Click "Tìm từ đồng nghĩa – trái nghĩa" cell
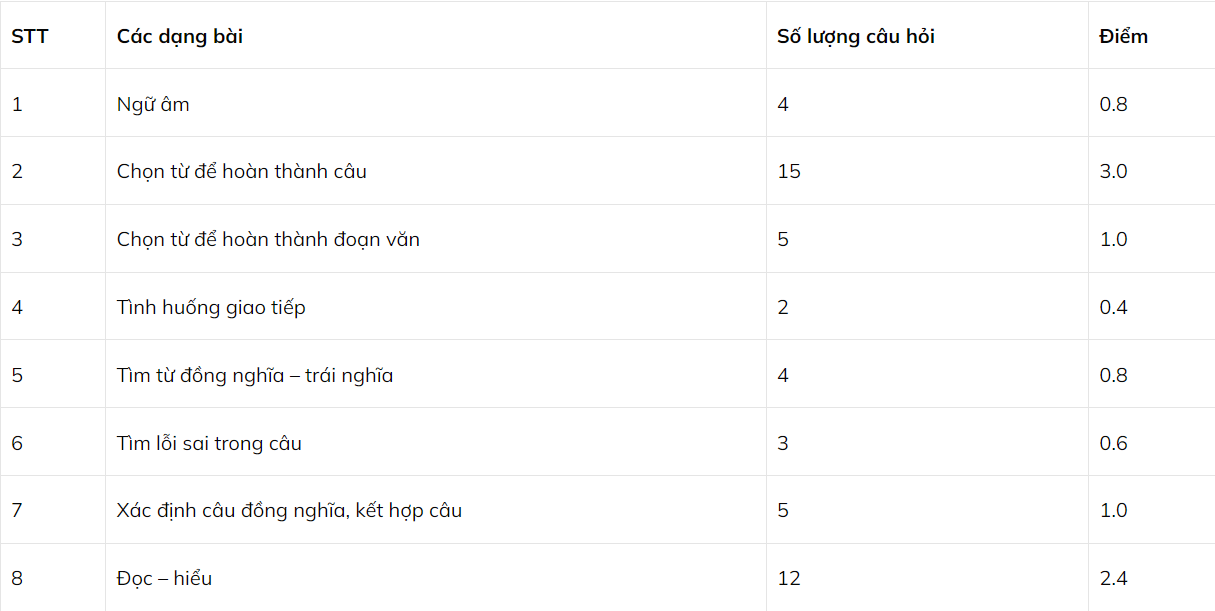Image resolution: width=1215 pixels, height=611 pixels. tap(255, 376)
